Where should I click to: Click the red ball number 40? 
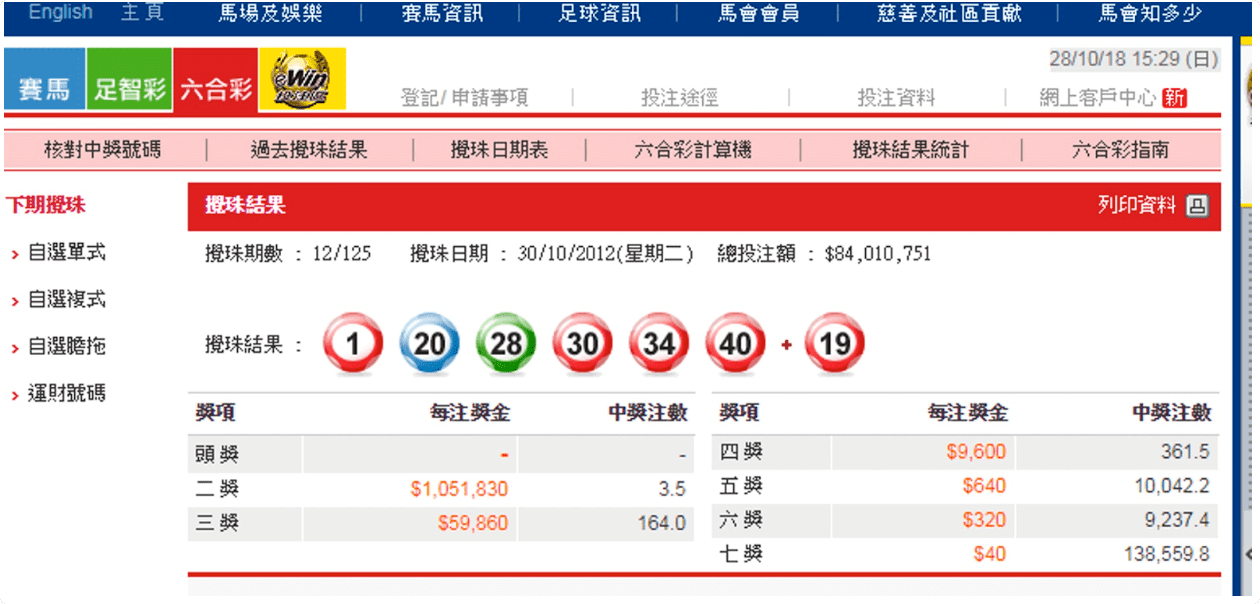[x=735, y=345]
